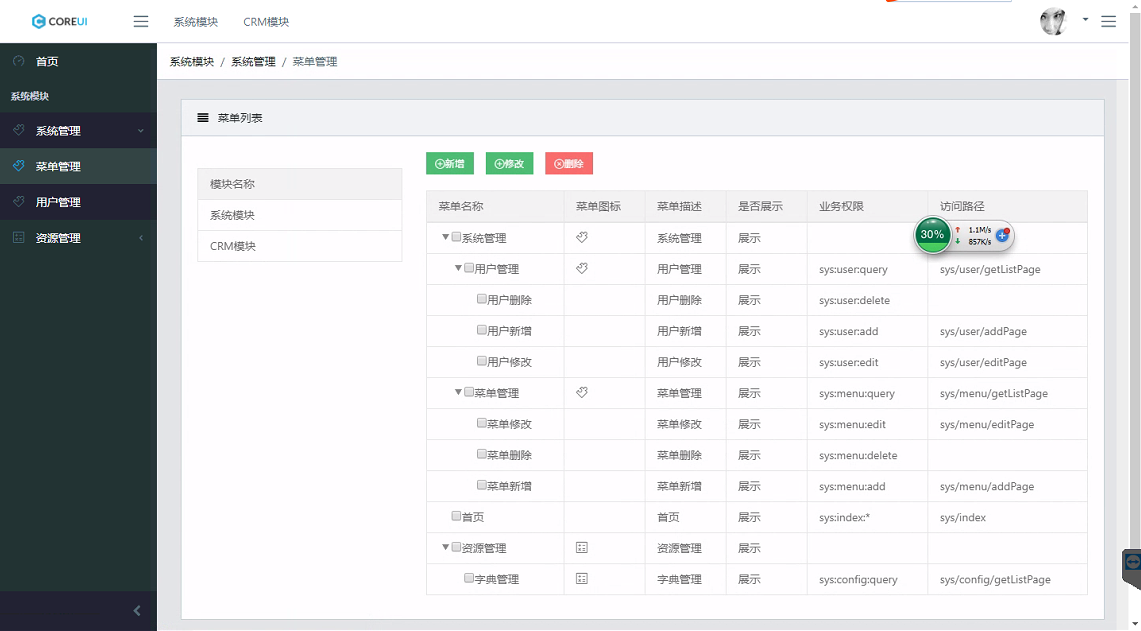Open the CRM模块 top navigation tab

pos(266,22)
